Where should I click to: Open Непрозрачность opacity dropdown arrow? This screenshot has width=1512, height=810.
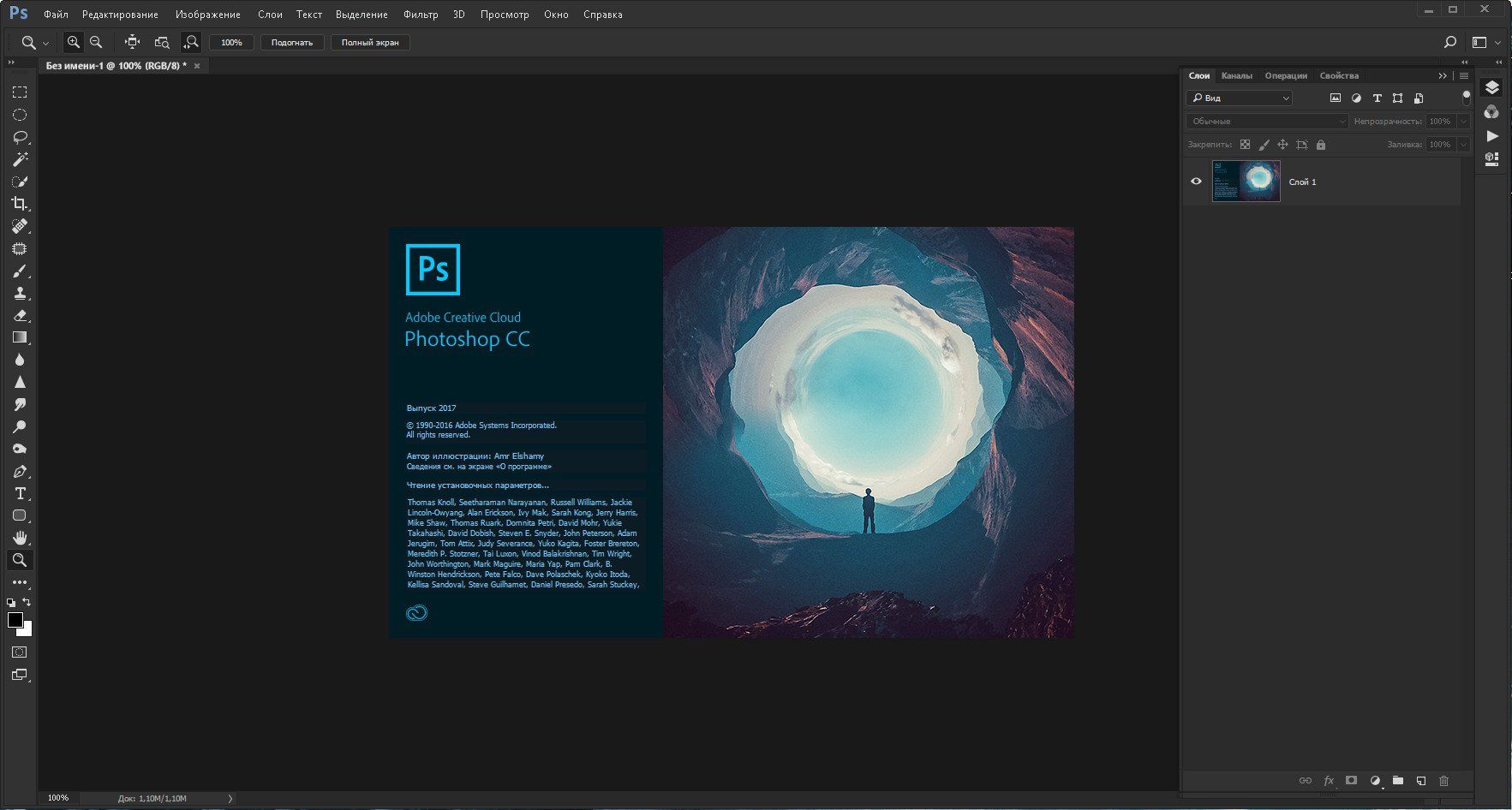1463,122
